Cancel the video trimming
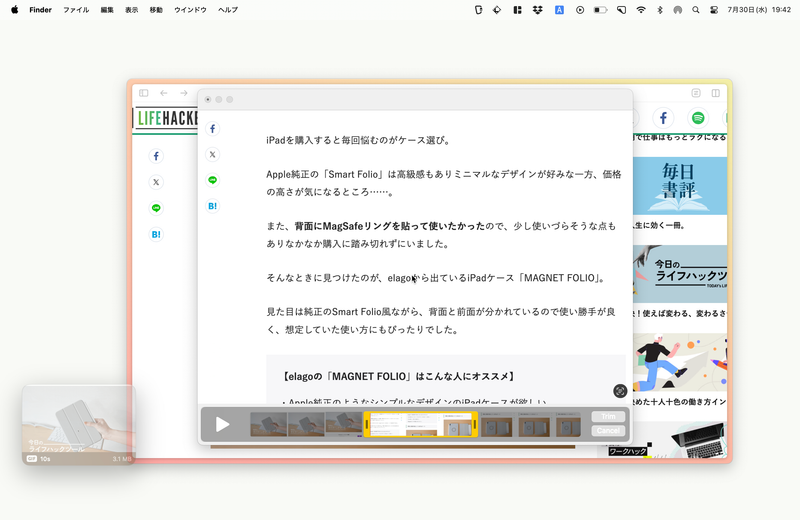The image size is (800, 520). 607,431
